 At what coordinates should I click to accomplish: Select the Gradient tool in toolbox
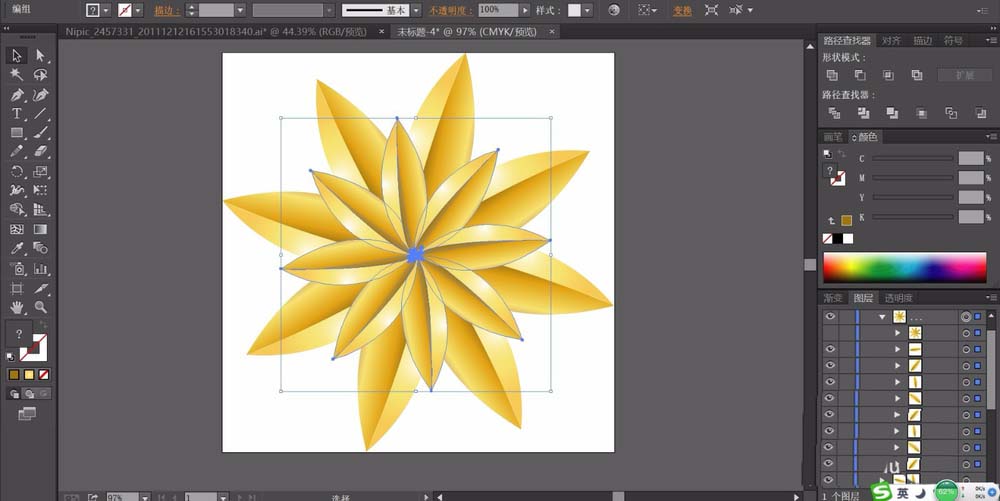(x=40, y=229)
